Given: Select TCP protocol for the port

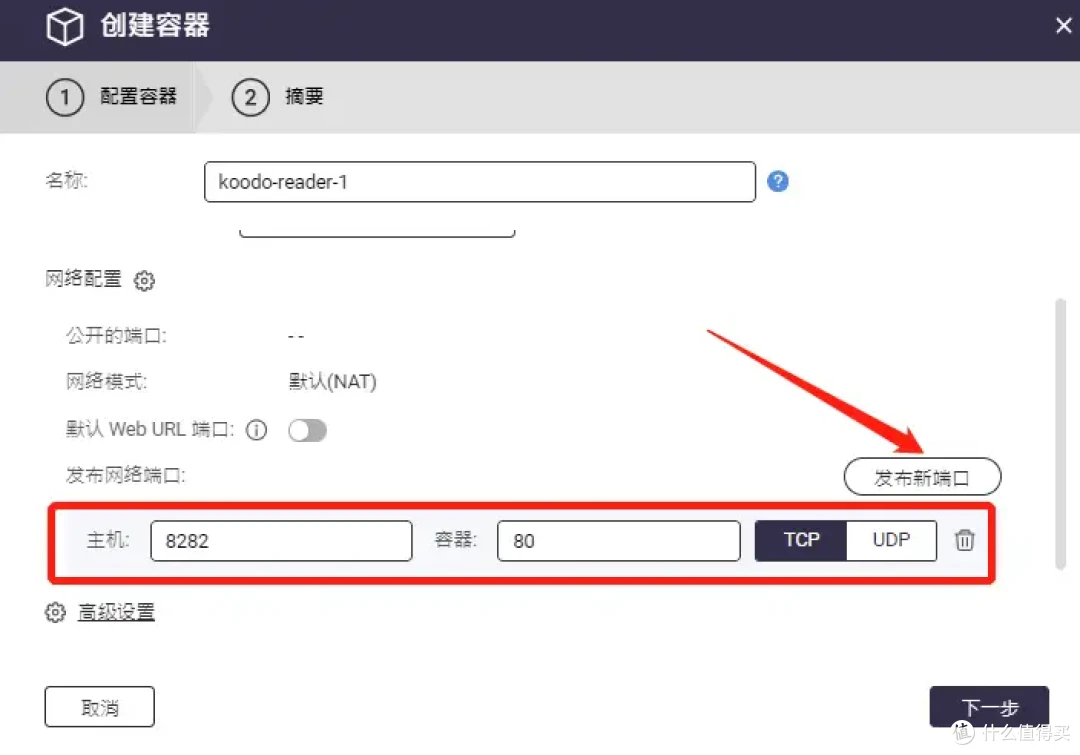Looking at the screenshot, I should 801,540.
